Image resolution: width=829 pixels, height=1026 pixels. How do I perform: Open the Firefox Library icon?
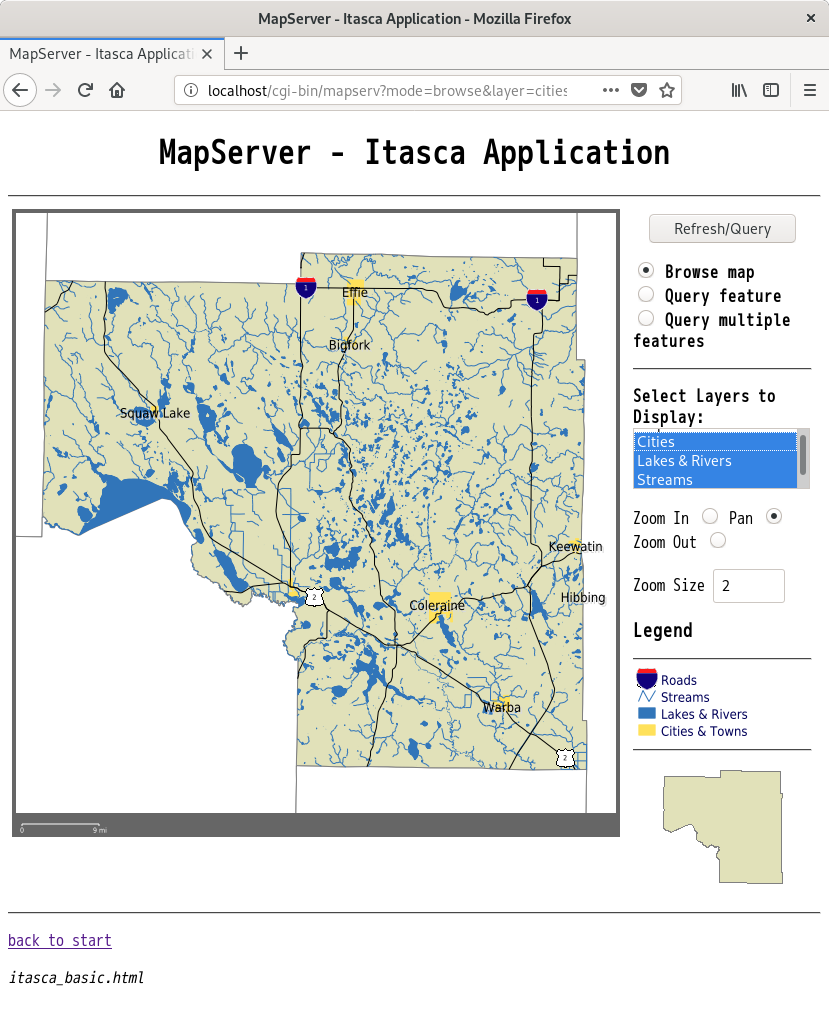(x=738, y=90)
